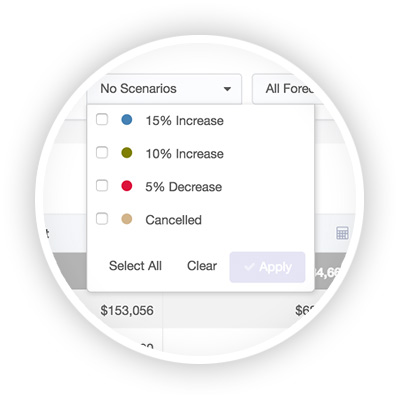The width and height of the screenshot is (400, 400).
Task: Open the All Forecasts dropdown
Action: 288,89
